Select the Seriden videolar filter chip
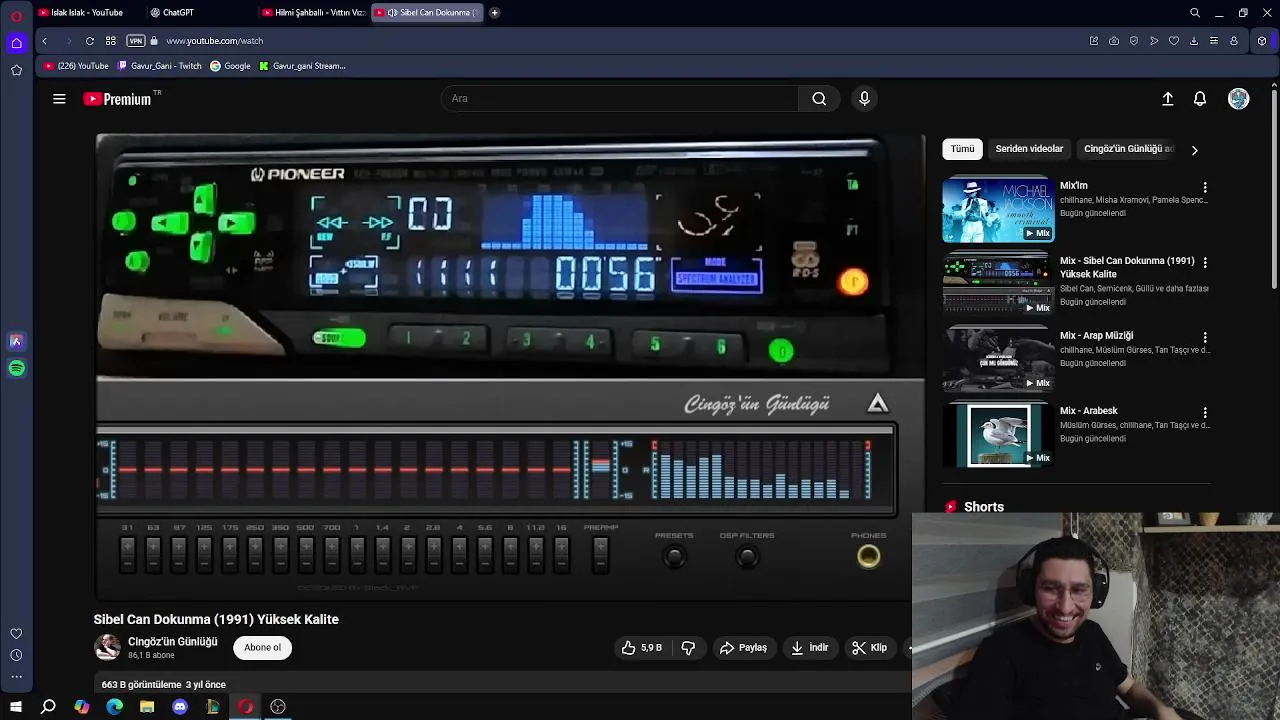The height and width of the screenshot is (720, 1280). (1029, 149)
